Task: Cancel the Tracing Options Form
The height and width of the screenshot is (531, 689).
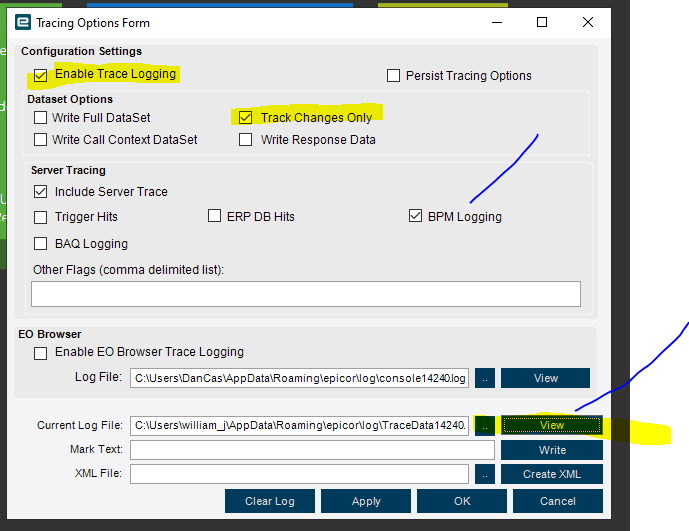Action: point(558,501)
